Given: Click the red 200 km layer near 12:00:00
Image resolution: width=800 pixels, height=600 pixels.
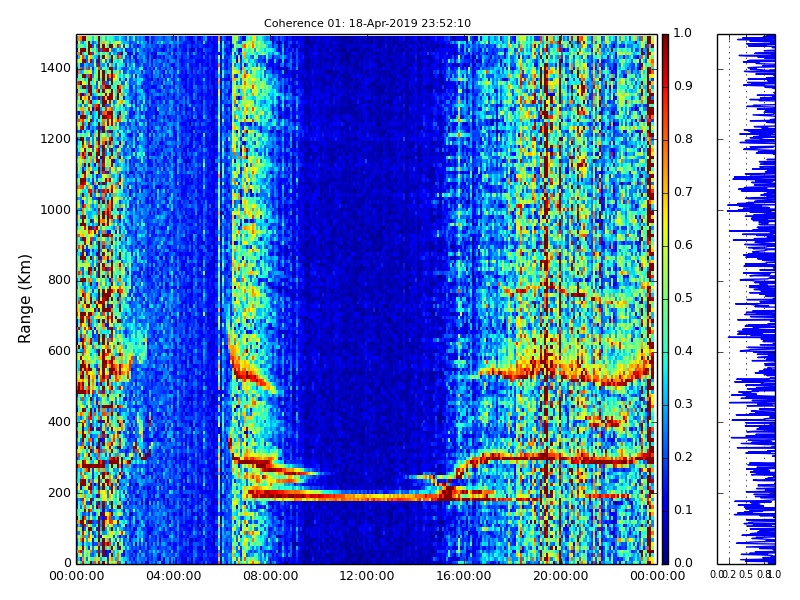Looking at the screenshot, I should click(367, 496).
